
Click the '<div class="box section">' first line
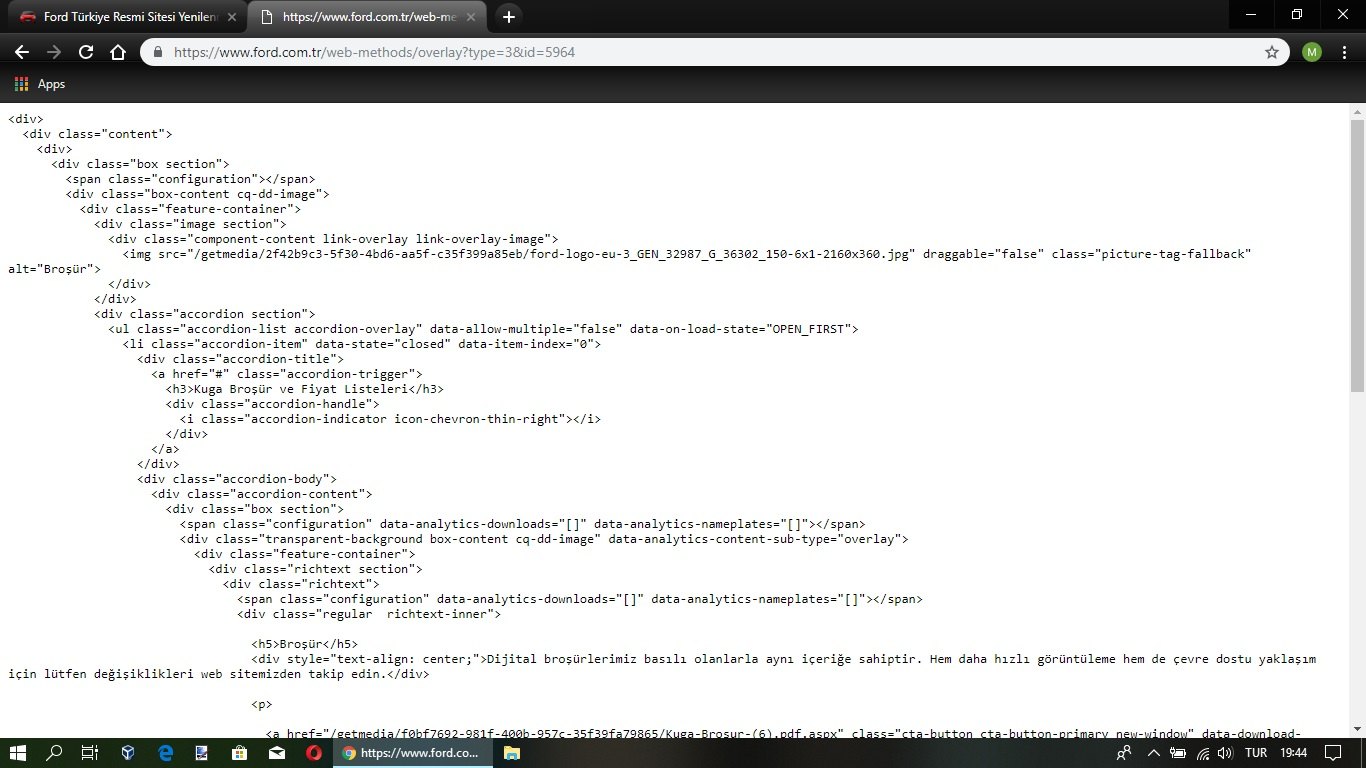(141, 164)
